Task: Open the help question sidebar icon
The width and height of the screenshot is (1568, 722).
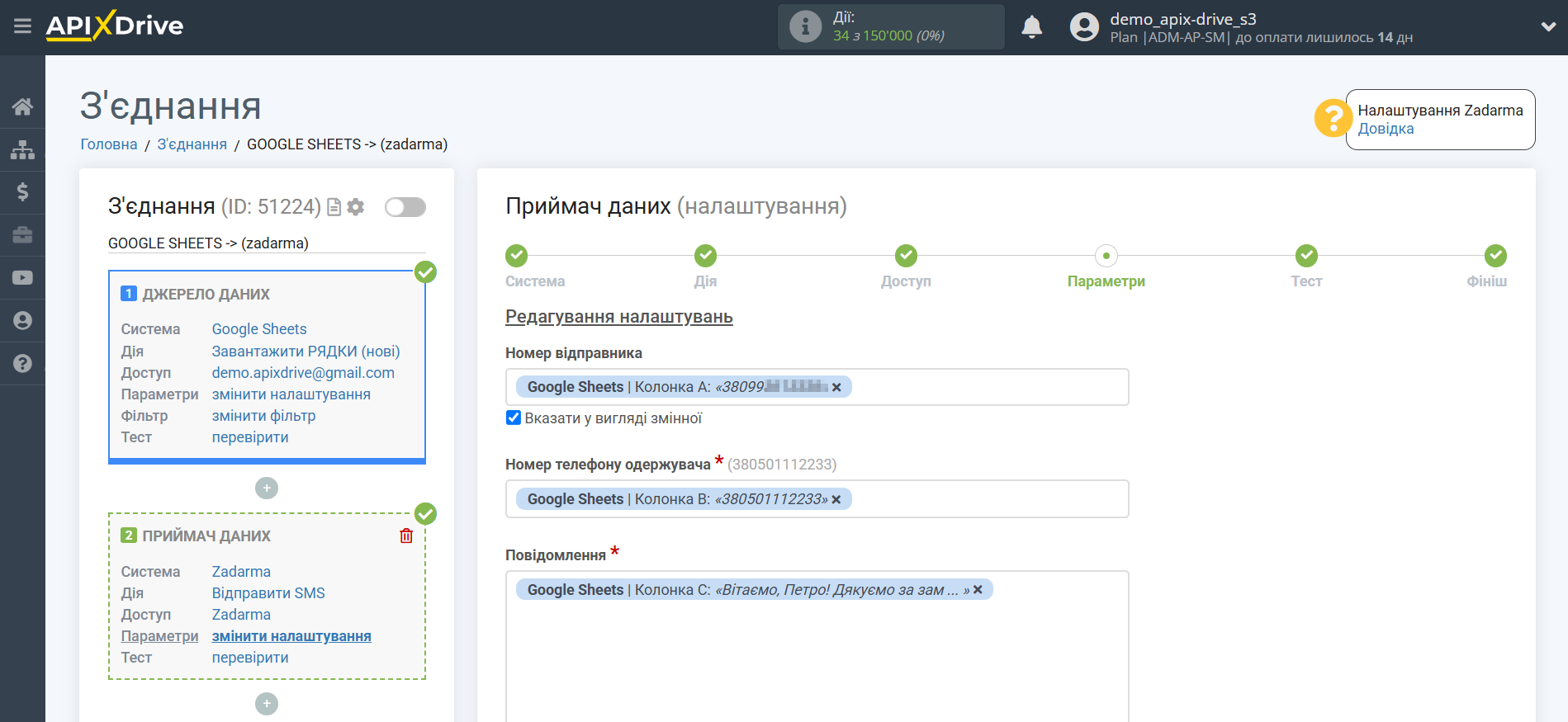Action: [x=22, y=364]
